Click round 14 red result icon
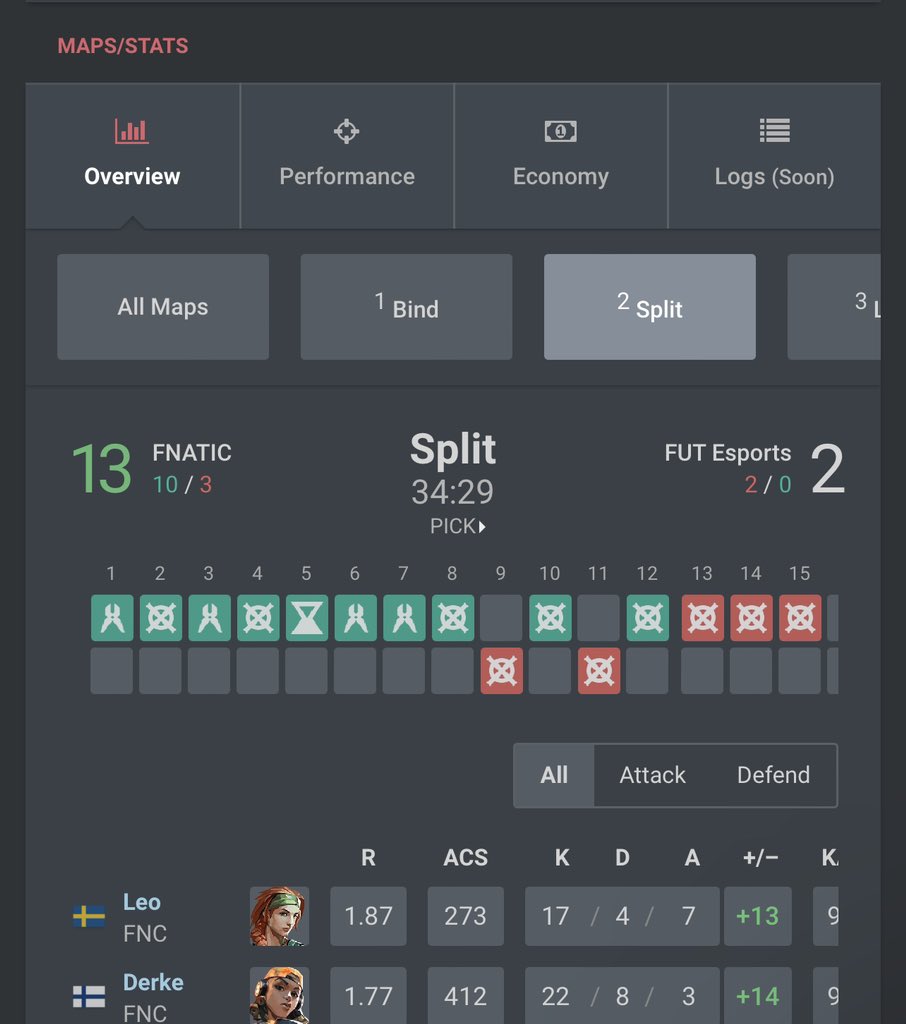Screen dimensions: 906x1024 (x=751, y=618)
